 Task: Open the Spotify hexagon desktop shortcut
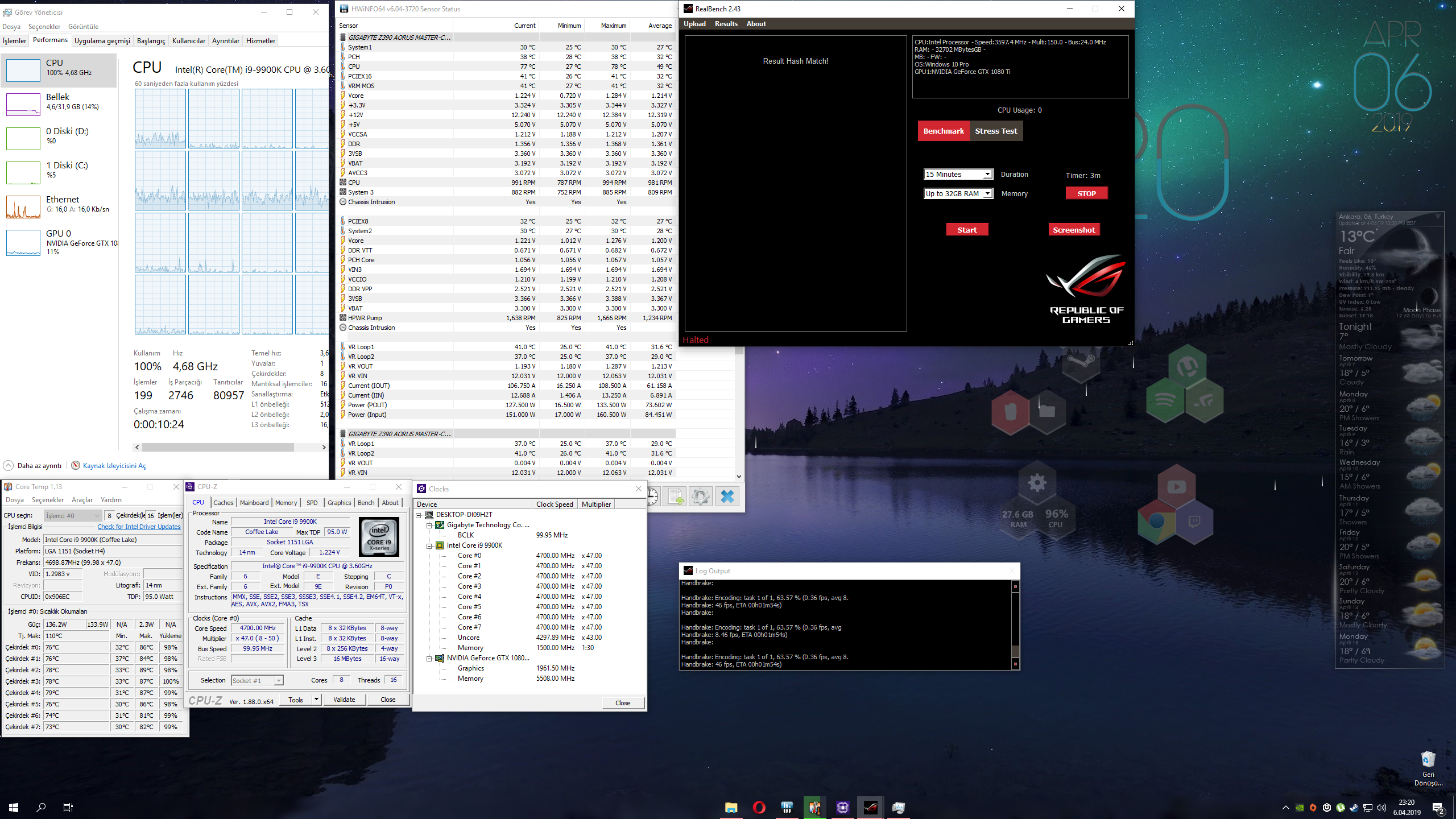[1165, 400]
